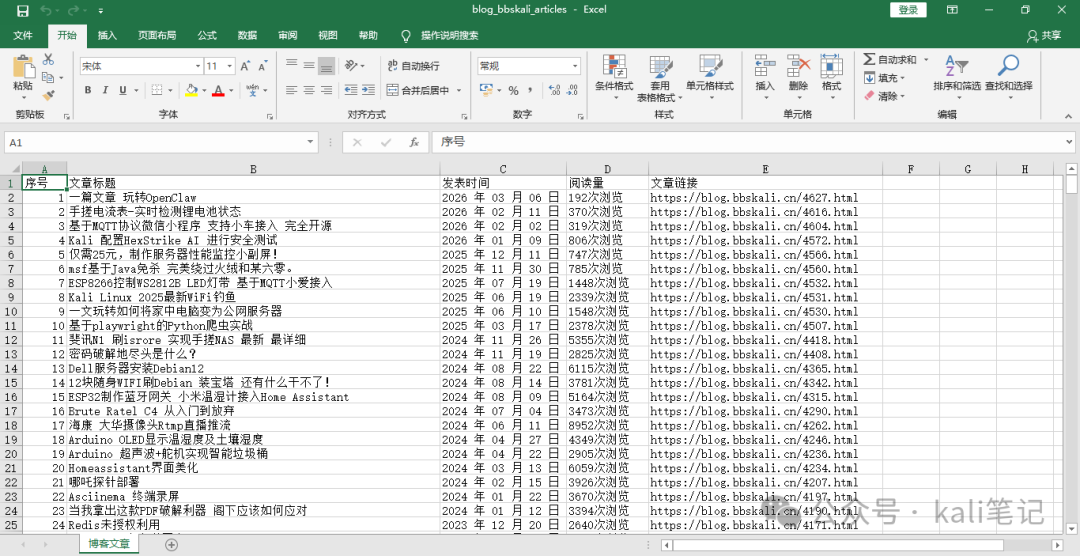1080x556 pixels.
Task: Click increase indent icon
Action: (368, 90)
